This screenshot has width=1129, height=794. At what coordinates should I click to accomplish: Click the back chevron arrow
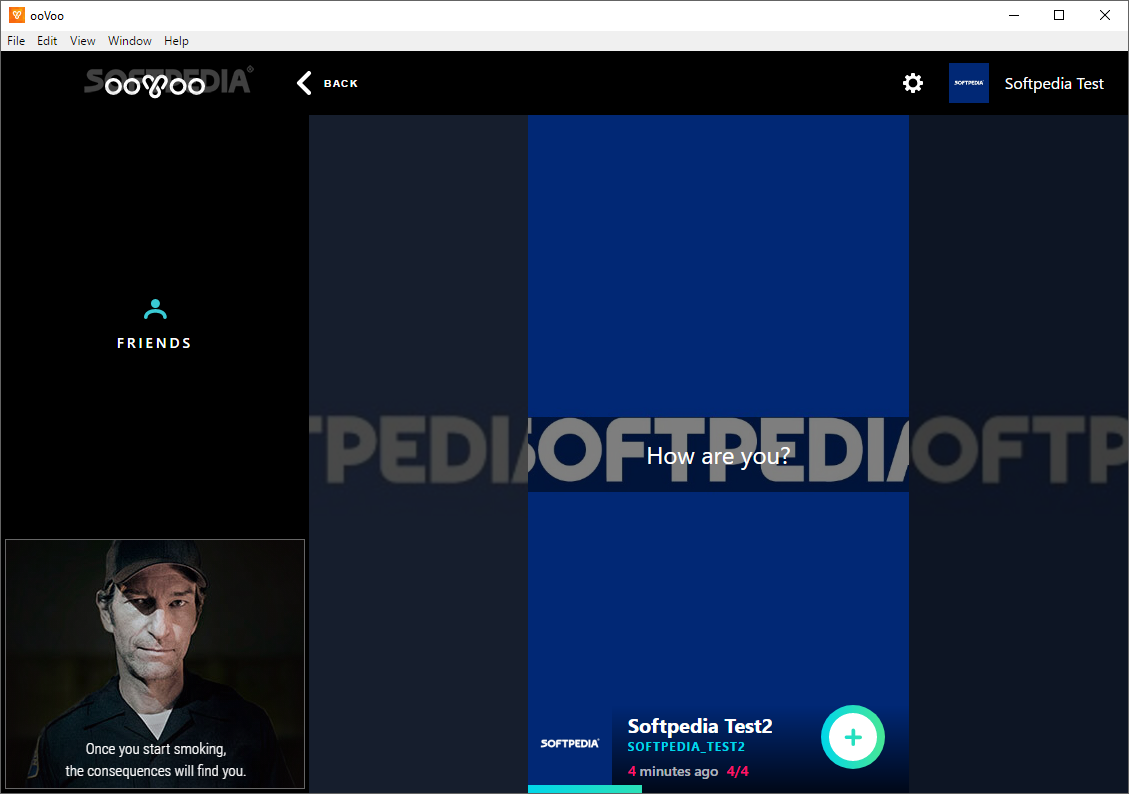(x=305, y=84)
